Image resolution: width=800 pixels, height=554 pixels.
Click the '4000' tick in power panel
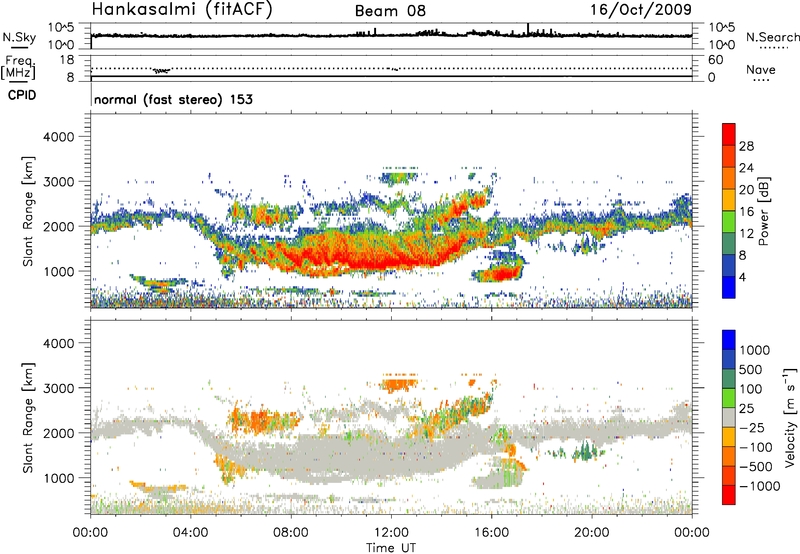point(58,137)
